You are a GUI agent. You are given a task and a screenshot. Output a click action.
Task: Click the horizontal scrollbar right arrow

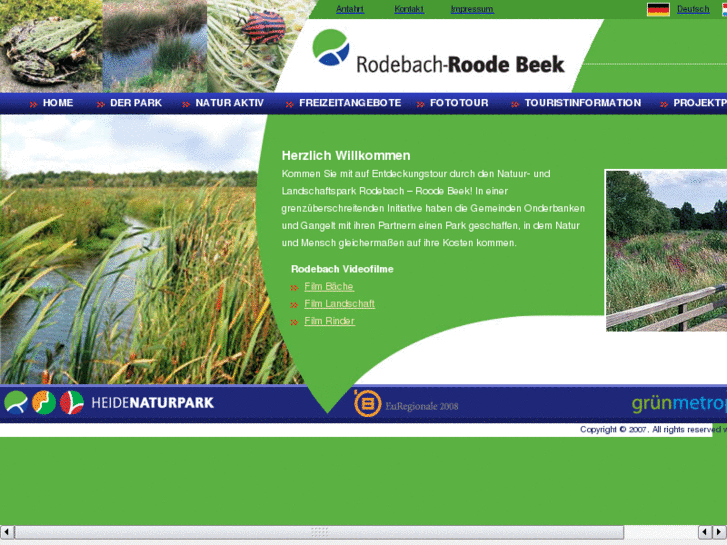click(x=719, y=532)
